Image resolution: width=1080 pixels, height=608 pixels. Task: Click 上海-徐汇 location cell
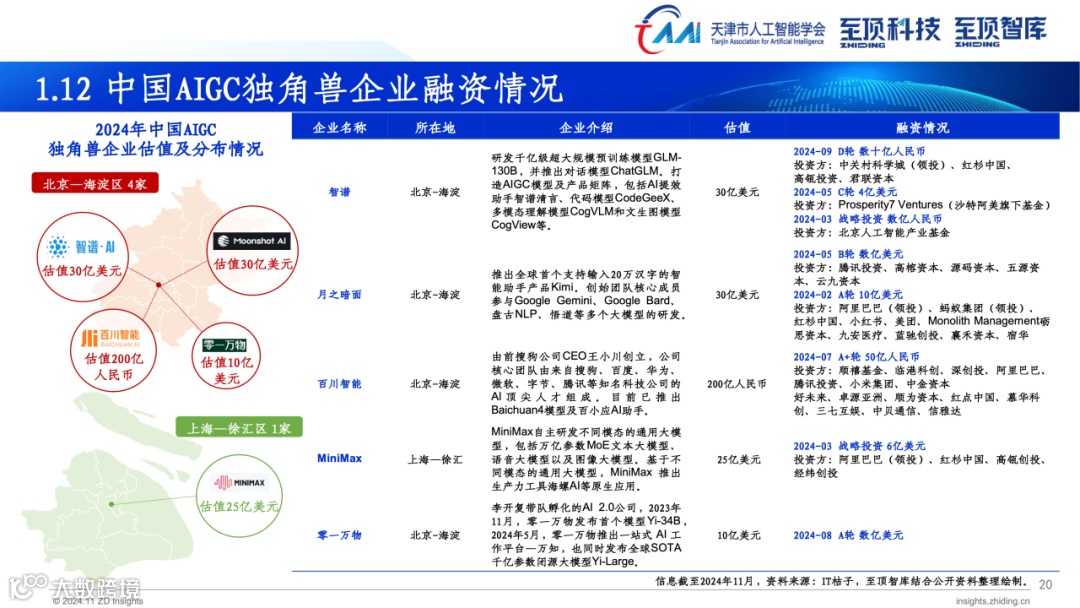click(435, 459)
